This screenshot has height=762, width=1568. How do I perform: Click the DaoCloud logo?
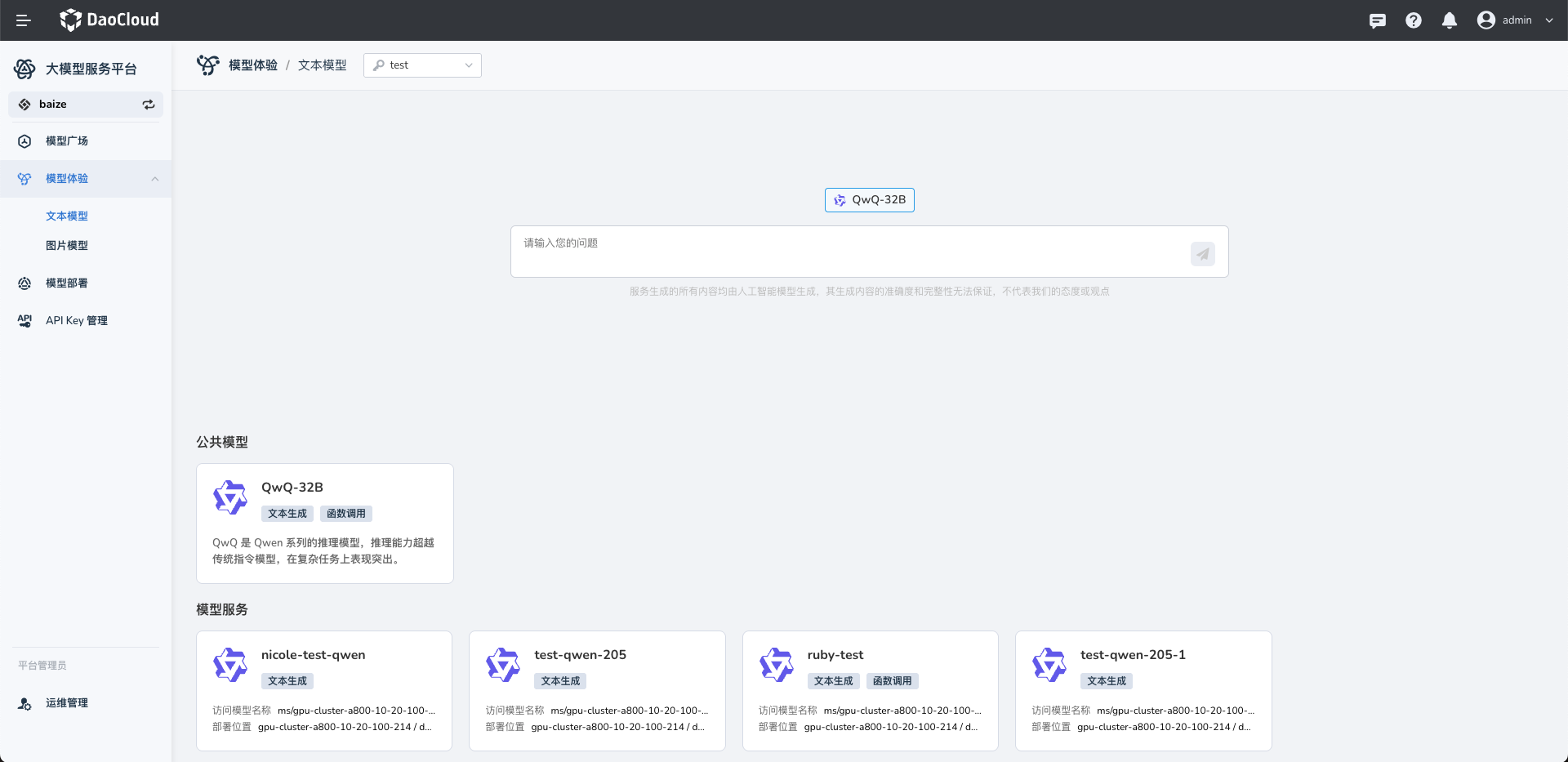tap(109, 20)
